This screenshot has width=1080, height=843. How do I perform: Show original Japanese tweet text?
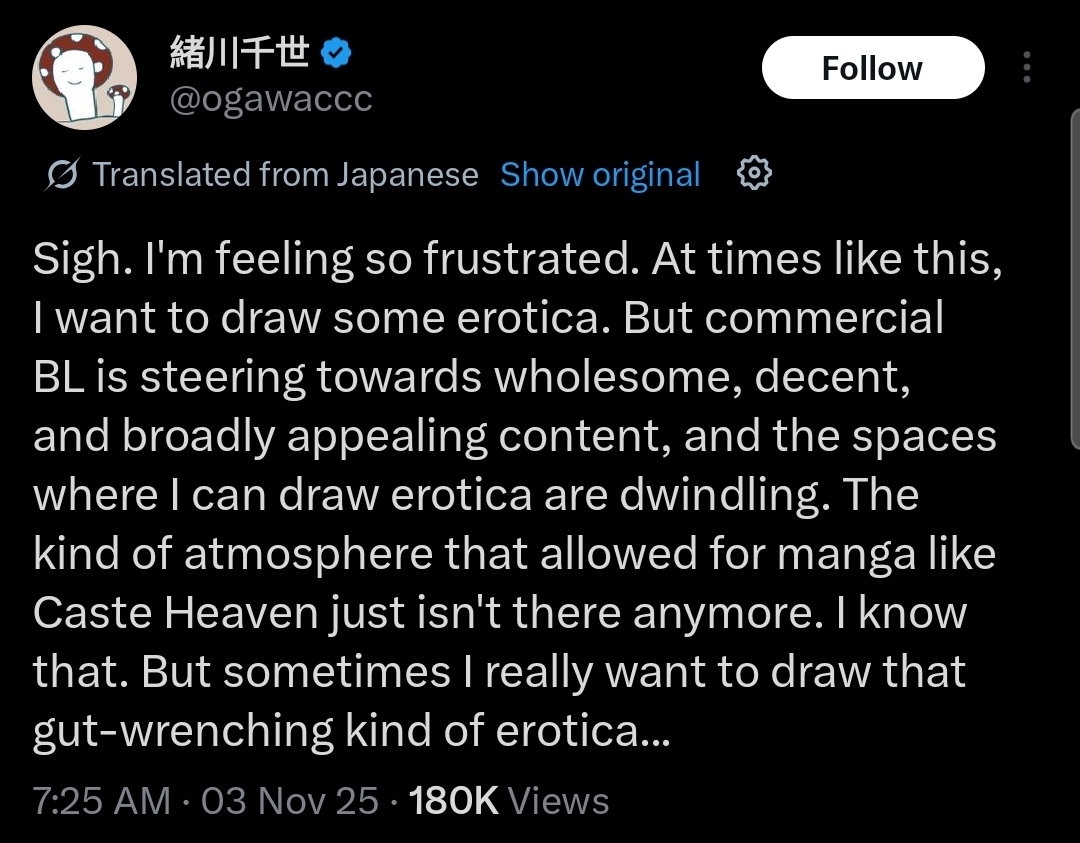pos(600,175)
